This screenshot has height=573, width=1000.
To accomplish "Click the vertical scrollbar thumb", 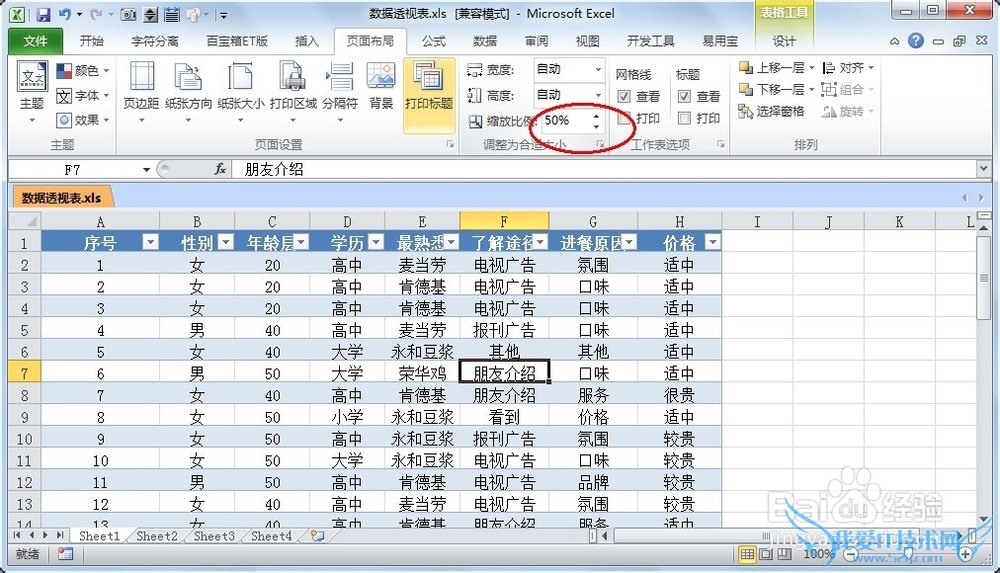I will 983,278.
